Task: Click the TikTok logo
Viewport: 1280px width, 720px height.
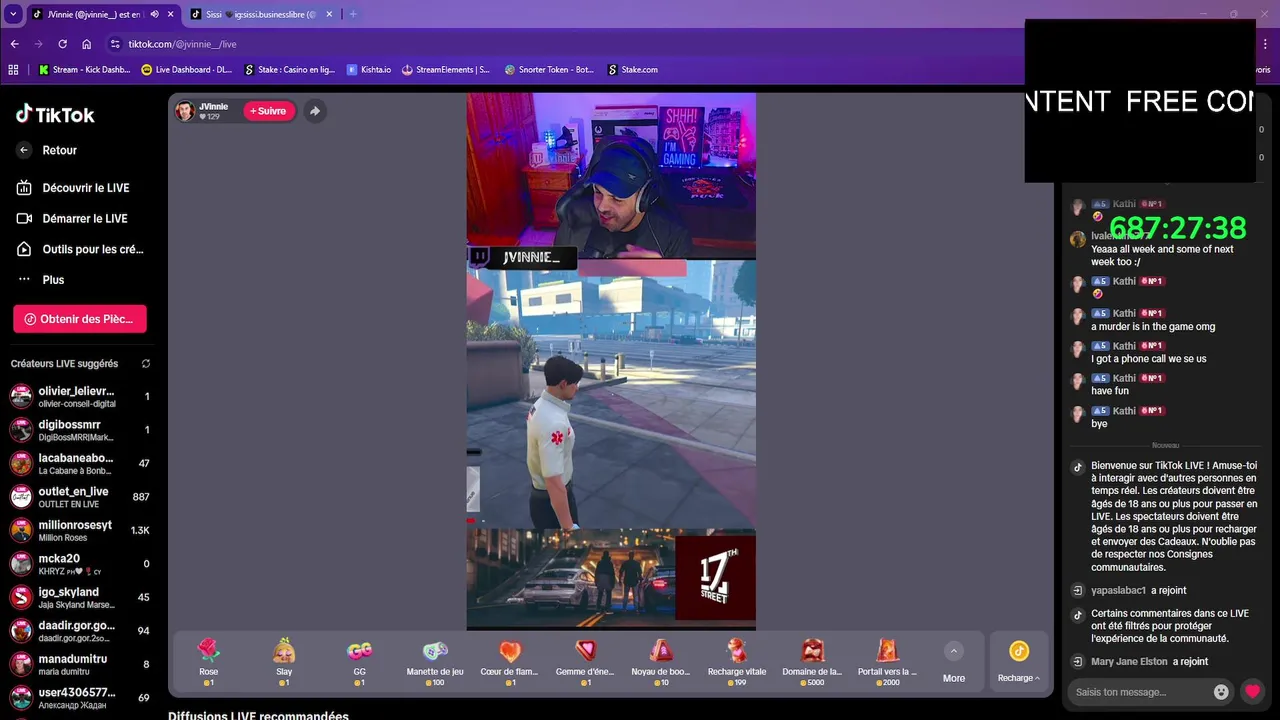Action: point(55,114)
